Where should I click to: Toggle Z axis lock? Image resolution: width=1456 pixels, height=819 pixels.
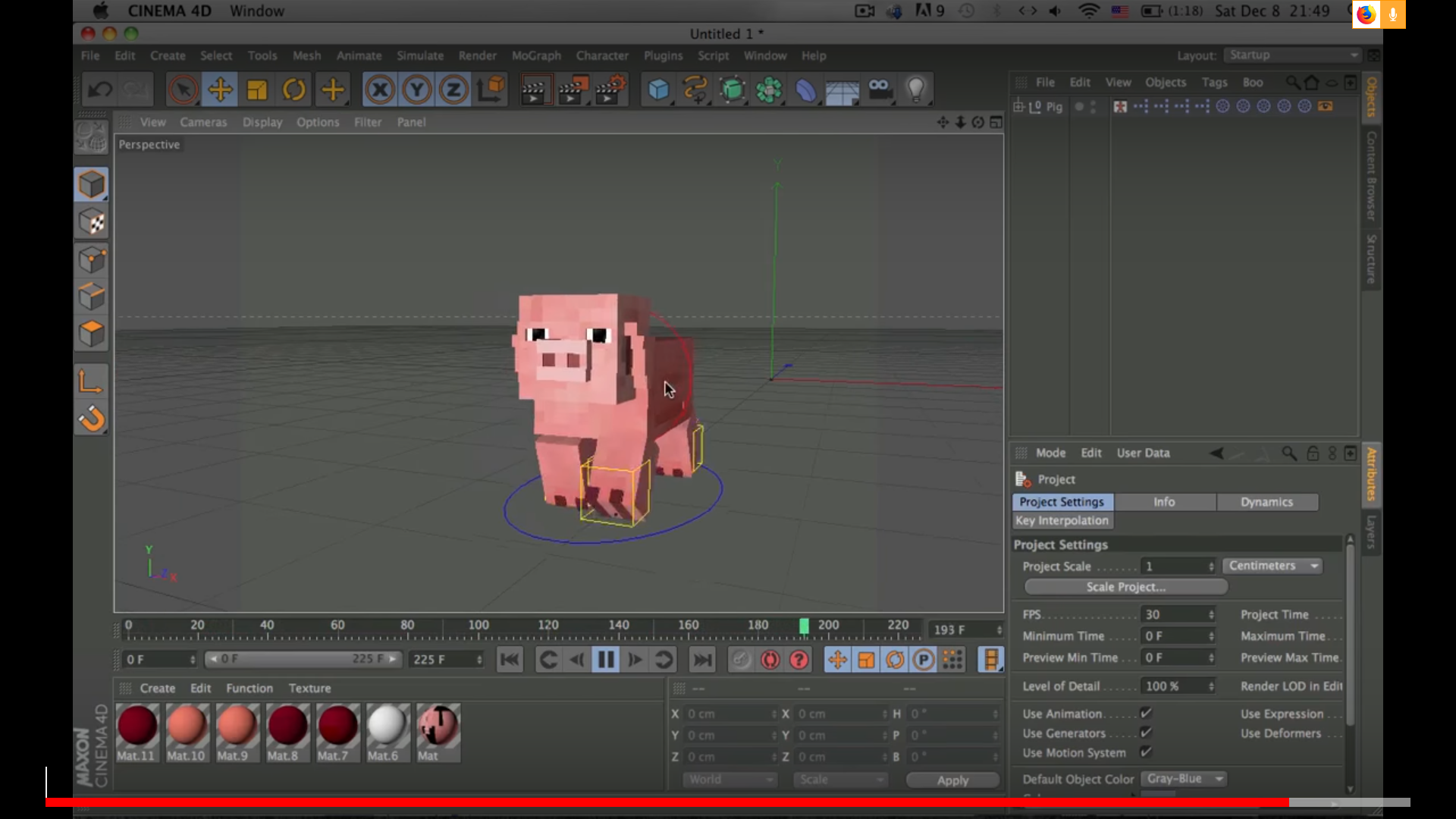pyautogui.click(x=453, y=89)
